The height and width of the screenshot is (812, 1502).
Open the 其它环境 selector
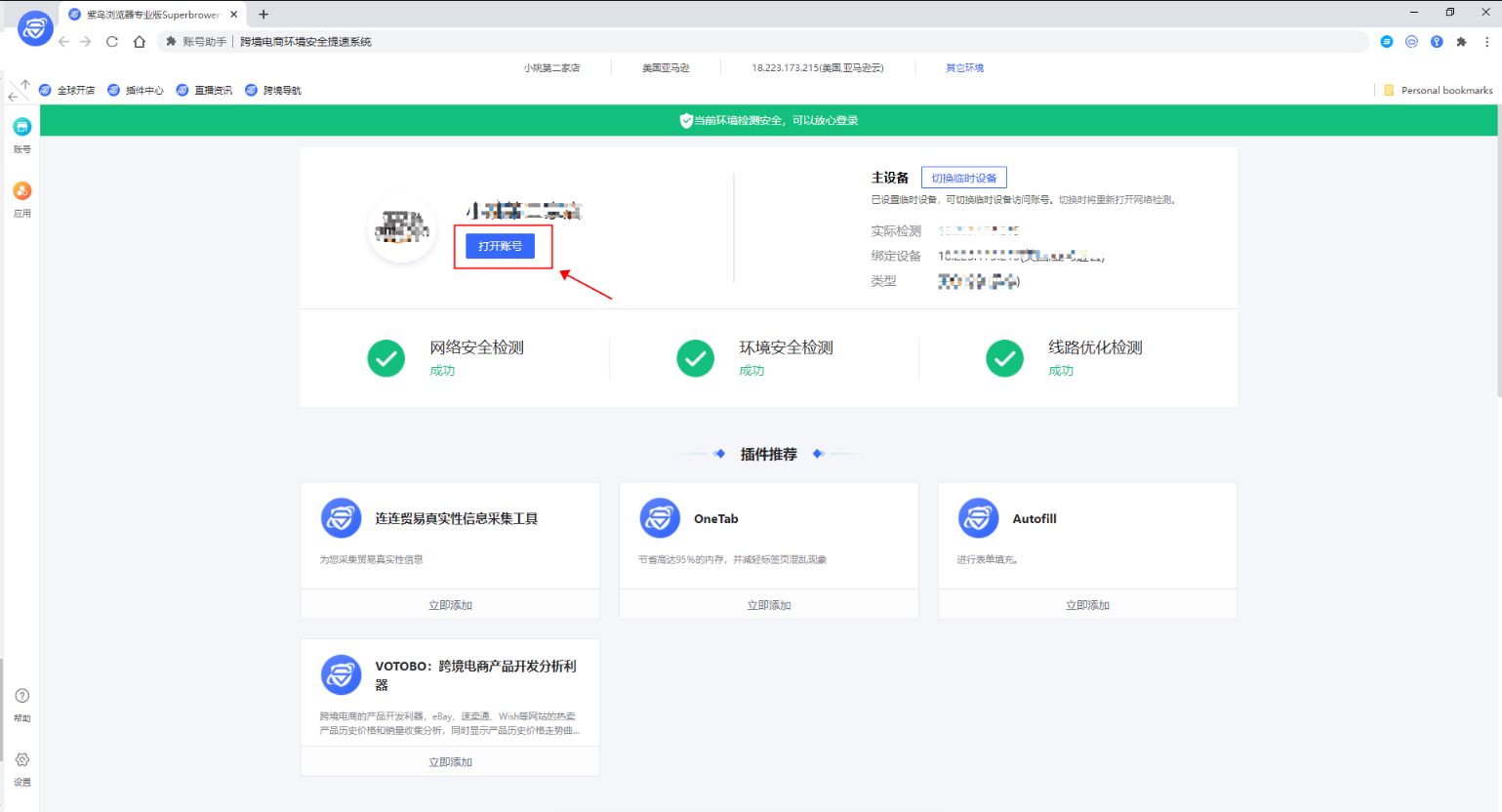coord(962,66)
